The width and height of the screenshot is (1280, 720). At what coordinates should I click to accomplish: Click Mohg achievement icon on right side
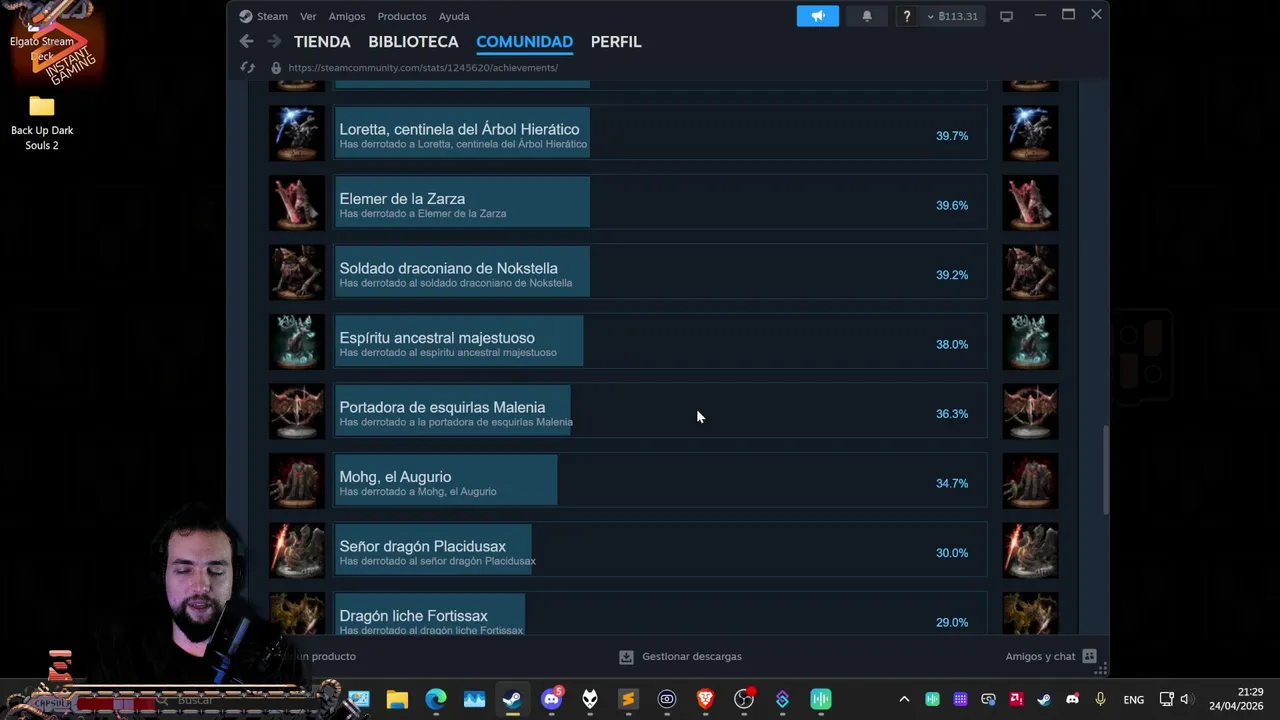pos(1030,481)
